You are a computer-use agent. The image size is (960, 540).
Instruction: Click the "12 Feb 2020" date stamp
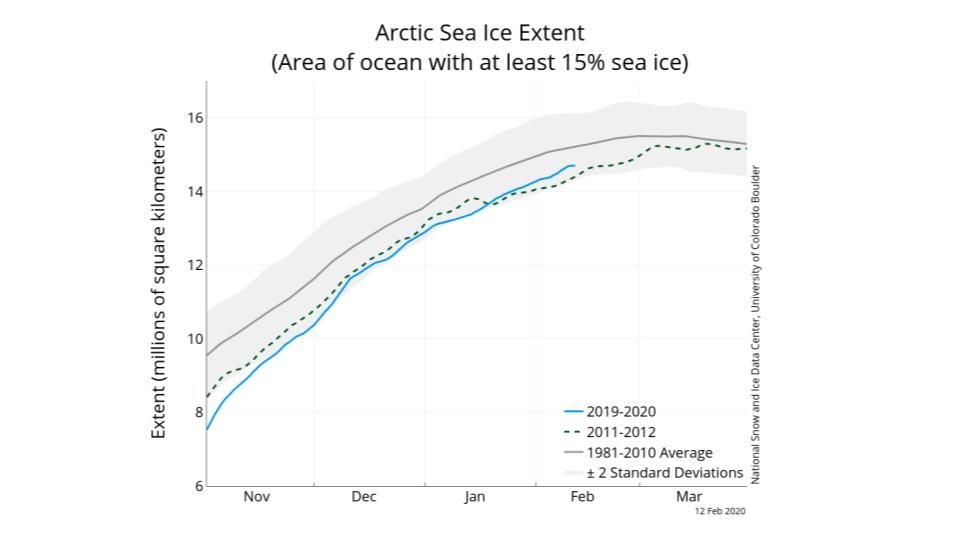tap(720, 511)
